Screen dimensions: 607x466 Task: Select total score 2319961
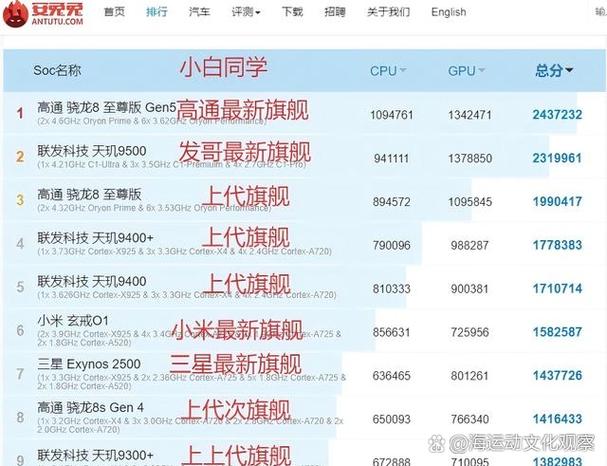click(x=557, y=158)
